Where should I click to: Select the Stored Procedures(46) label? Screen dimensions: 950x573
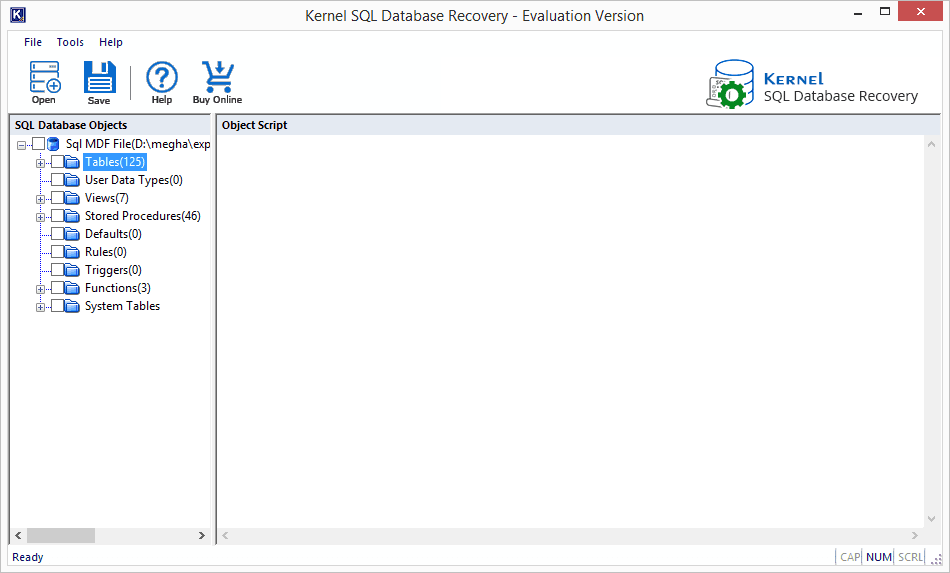(x=143, y=216)
